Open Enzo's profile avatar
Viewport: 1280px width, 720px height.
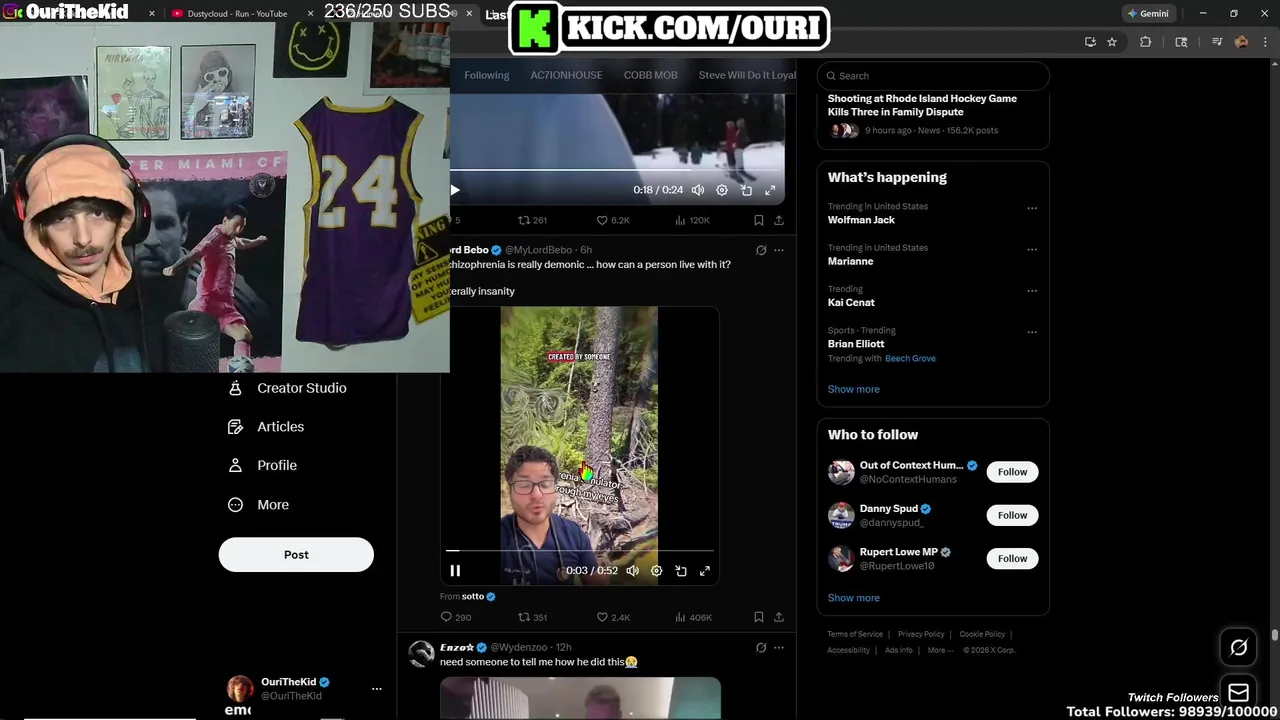tap(422, 654)
